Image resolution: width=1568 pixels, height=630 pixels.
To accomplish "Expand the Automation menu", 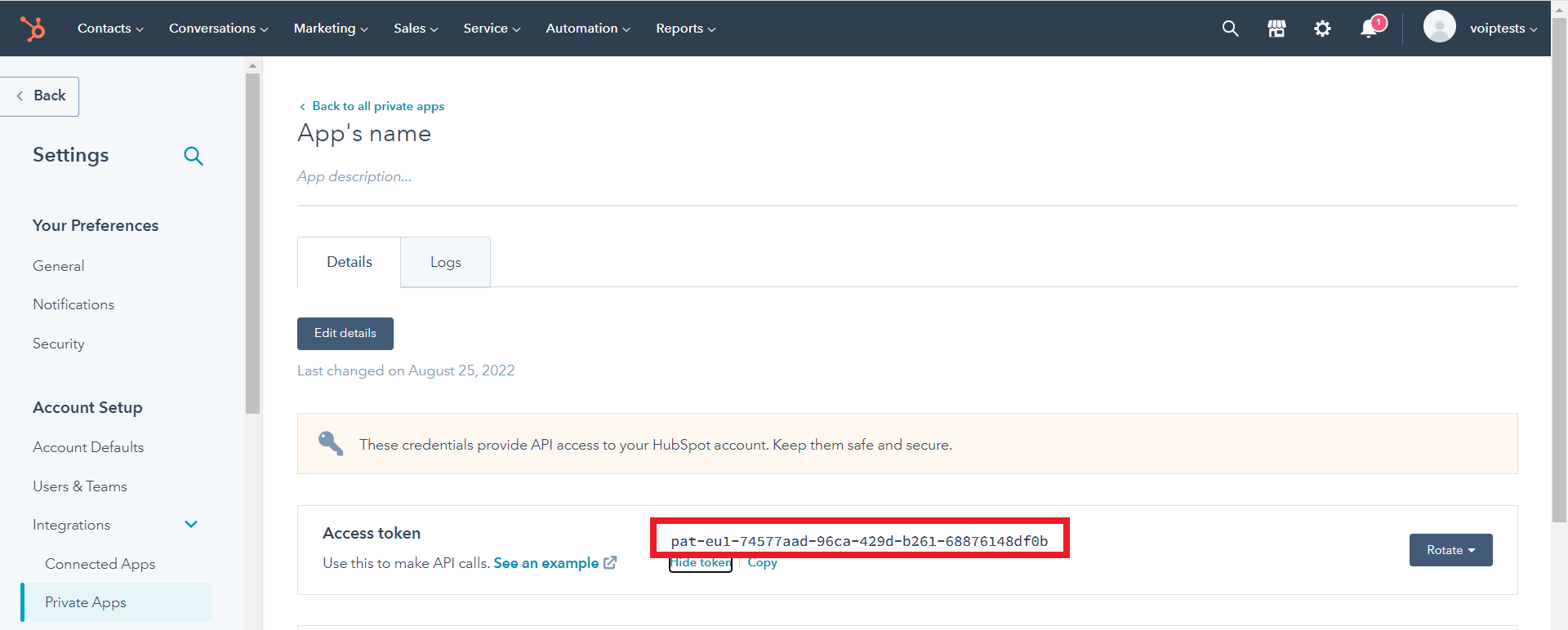I will click(x=588, y=29).
